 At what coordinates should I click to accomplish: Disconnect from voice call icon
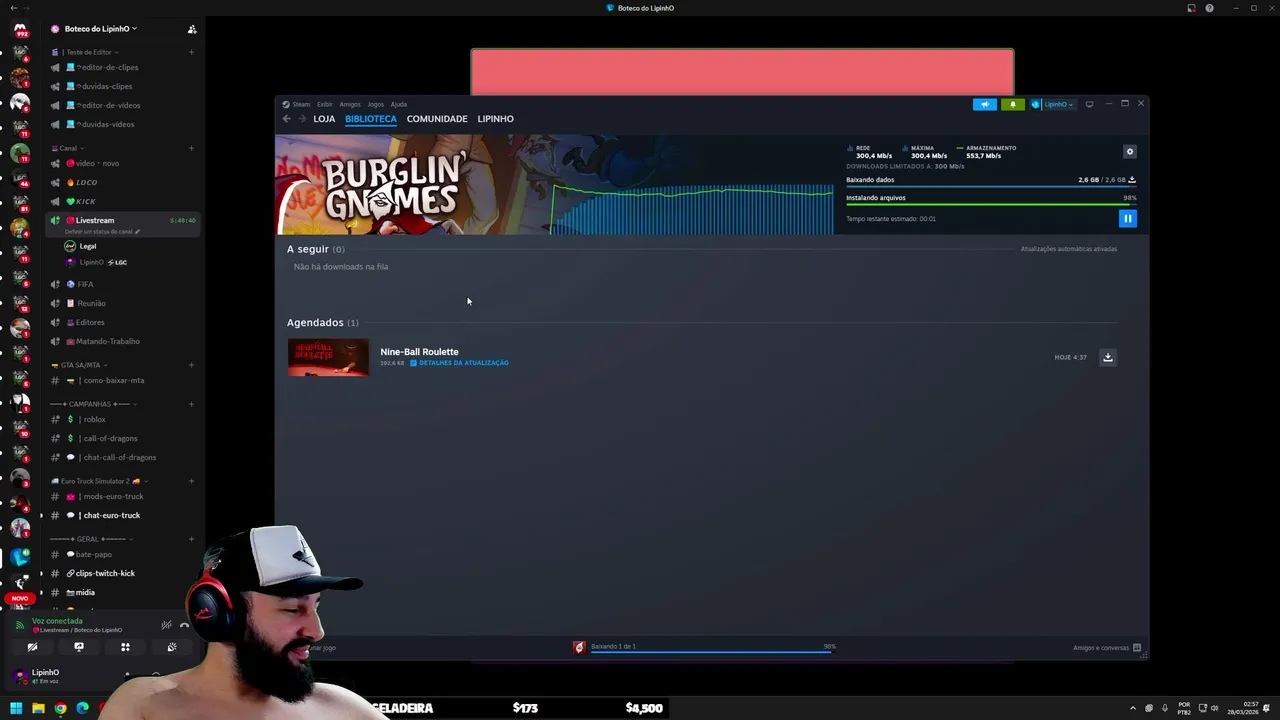184,625
